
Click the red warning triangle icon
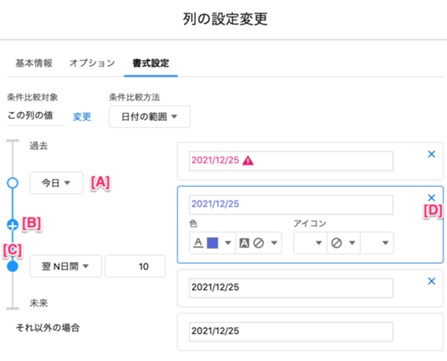pos(248,161)
